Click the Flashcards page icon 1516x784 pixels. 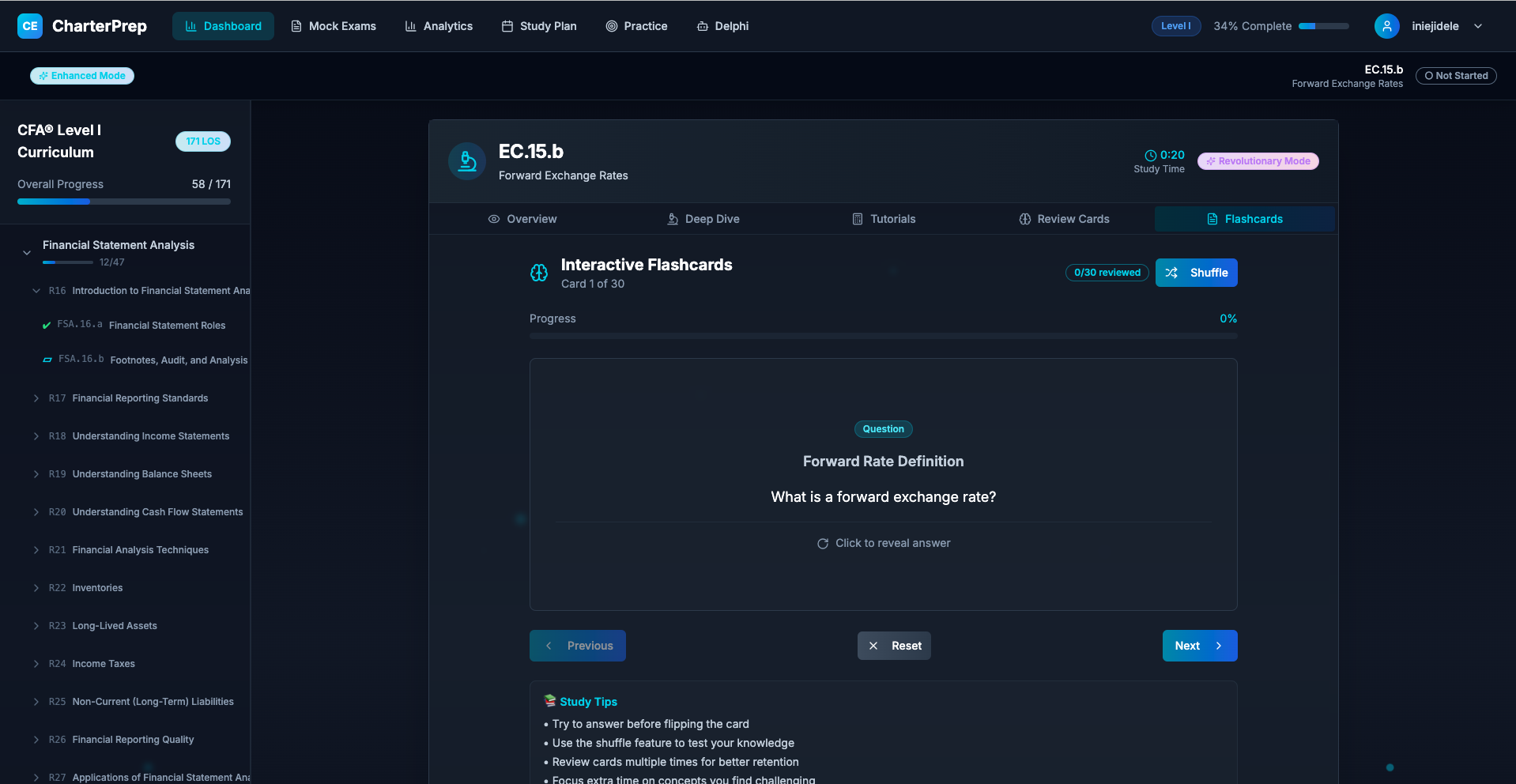click(x=1212, y=219)
